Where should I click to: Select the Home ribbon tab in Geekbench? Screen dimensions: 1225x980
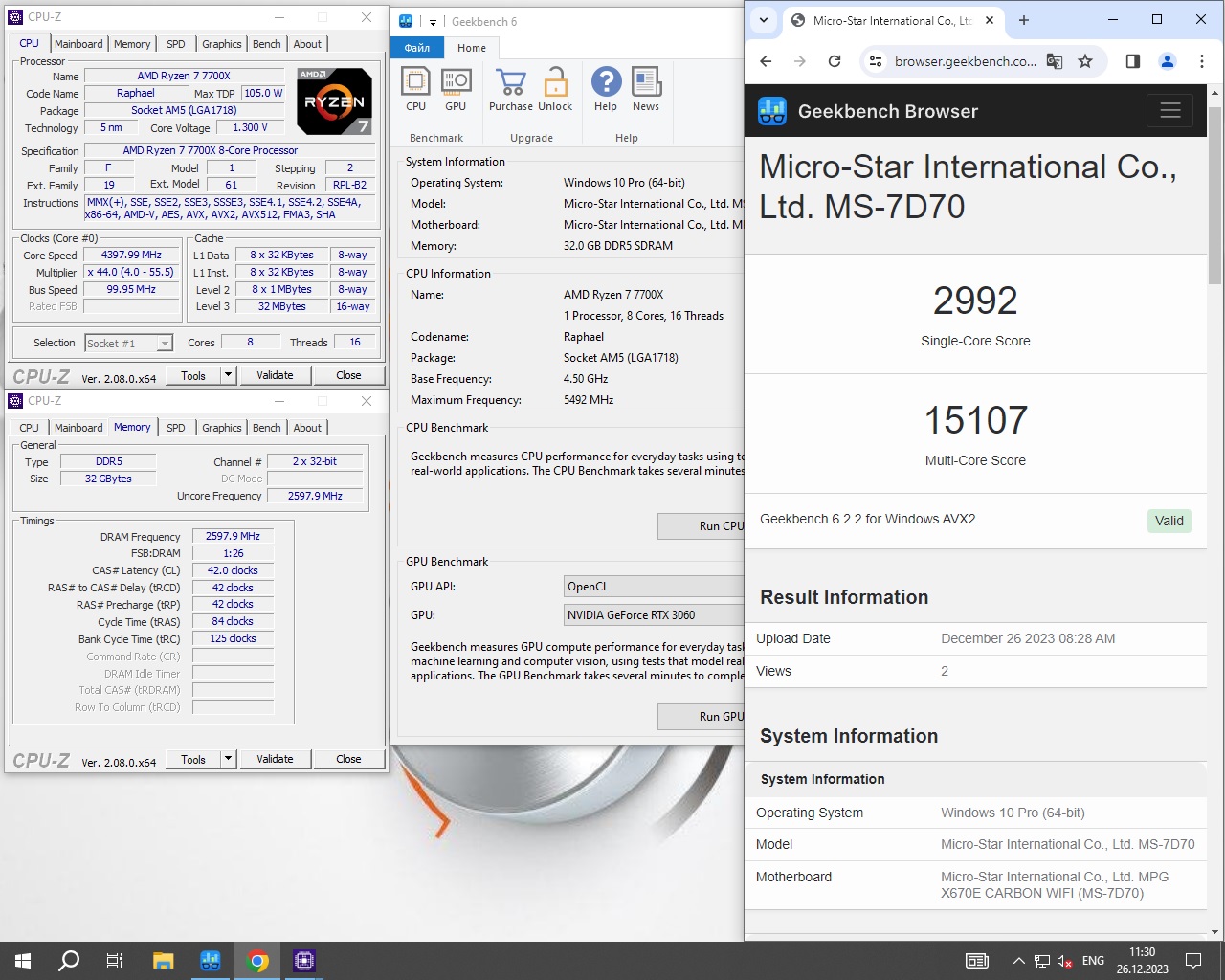pyautogui.click(x=472, y=48)
